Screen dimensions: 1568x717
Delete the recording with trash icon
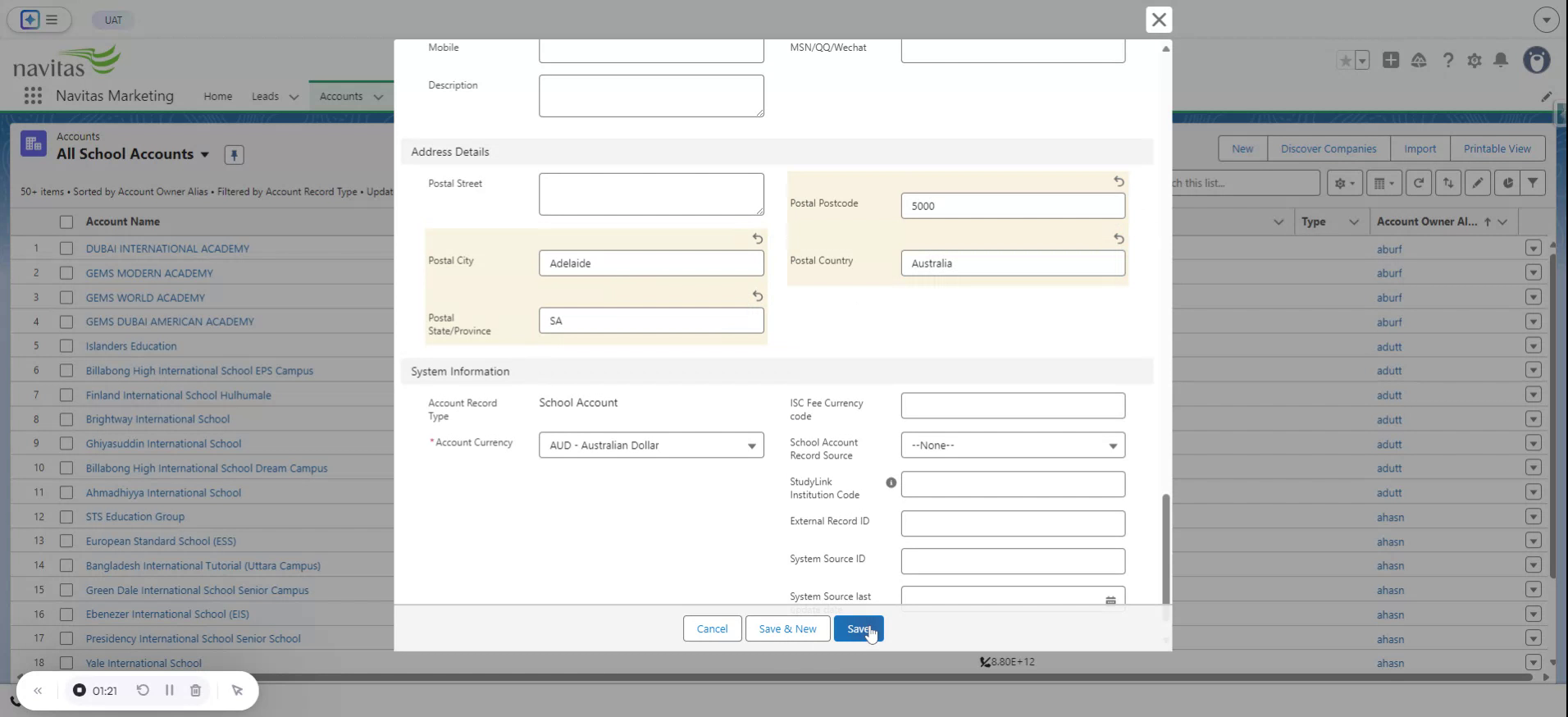click(x=195, y=690)
